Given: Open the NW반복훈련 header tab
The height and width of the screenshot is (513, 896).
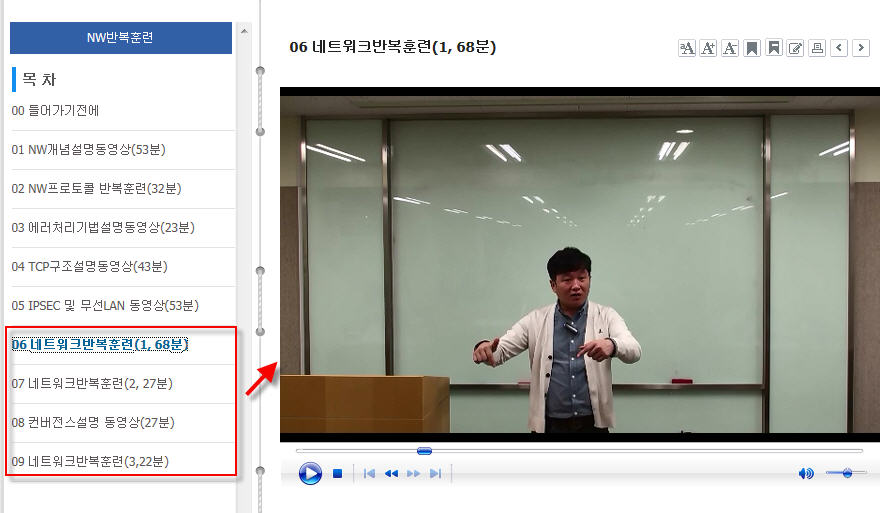Looking at the screenshot, I should 121,38.
